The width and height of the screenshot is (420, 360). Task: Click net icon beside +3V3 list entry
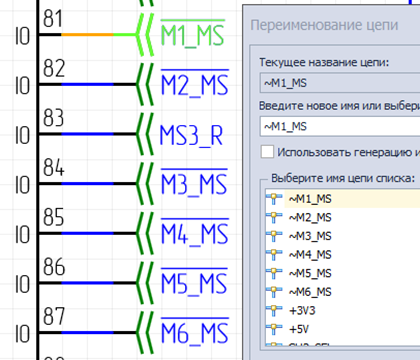[x=274, y=311]
